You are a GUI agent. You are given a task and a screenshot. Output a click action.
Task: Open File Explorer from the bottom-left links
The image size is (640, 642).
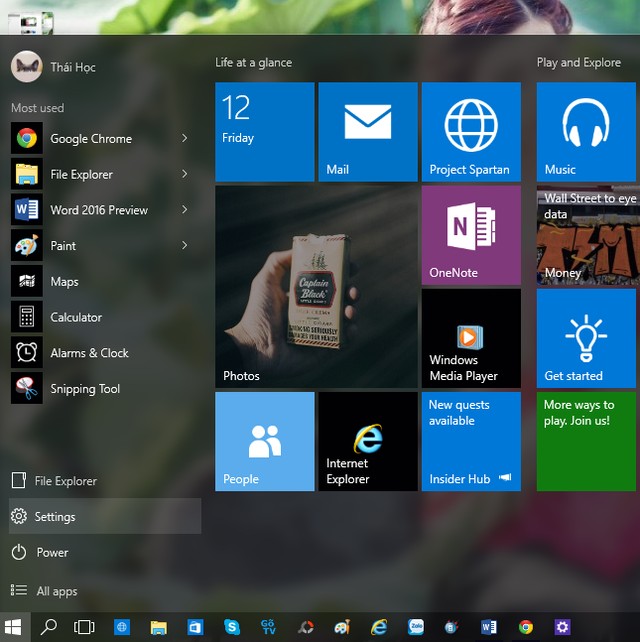click(105, 481)
